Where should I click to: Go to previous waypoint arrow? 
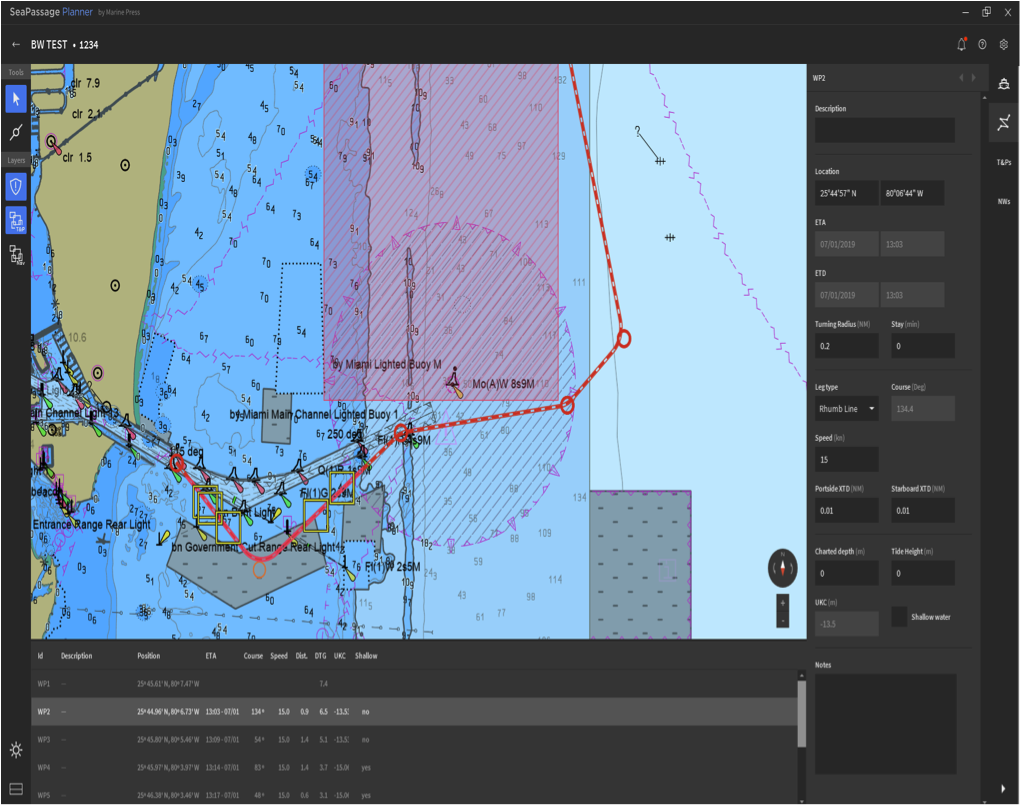click(x=961, y=78)
